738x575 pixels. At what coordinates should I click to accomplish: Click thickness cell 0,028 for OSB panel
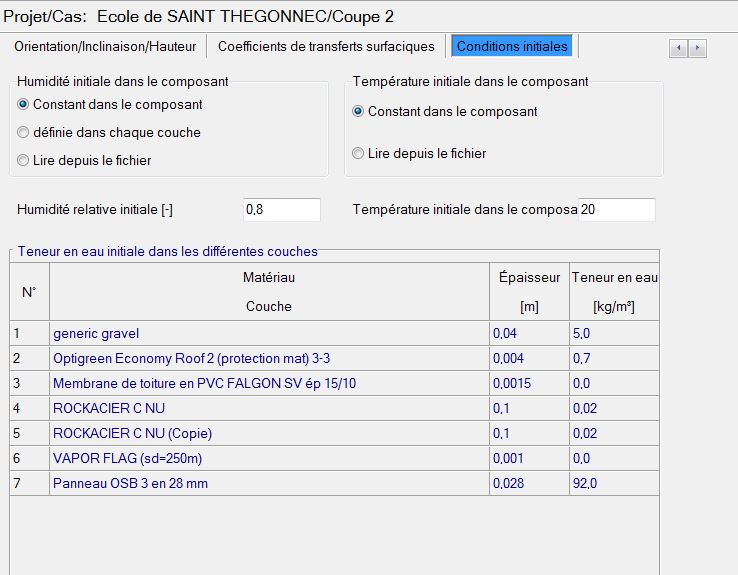[529, 483]
